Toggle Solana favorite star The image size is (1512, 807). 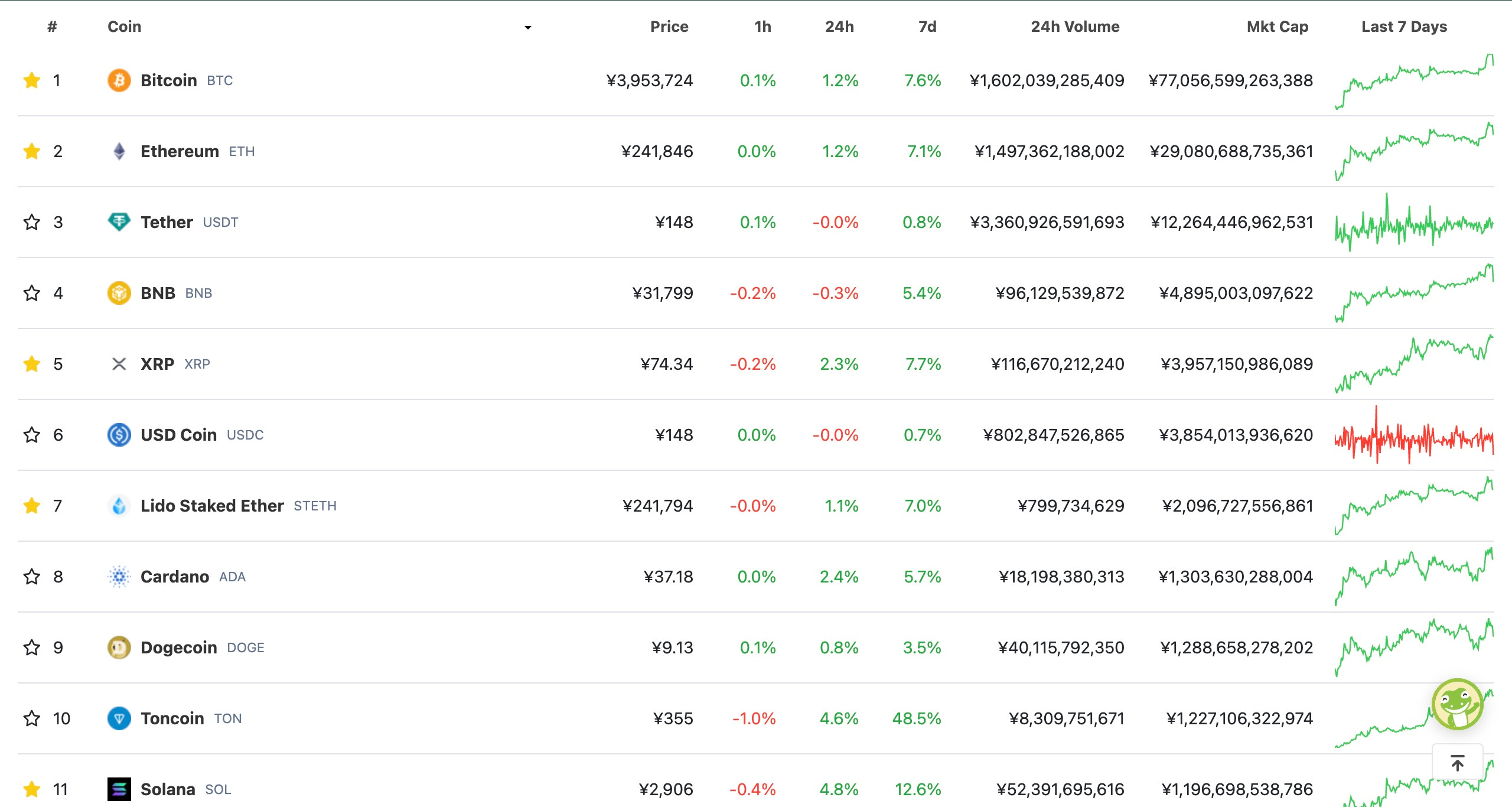[32, 789]
